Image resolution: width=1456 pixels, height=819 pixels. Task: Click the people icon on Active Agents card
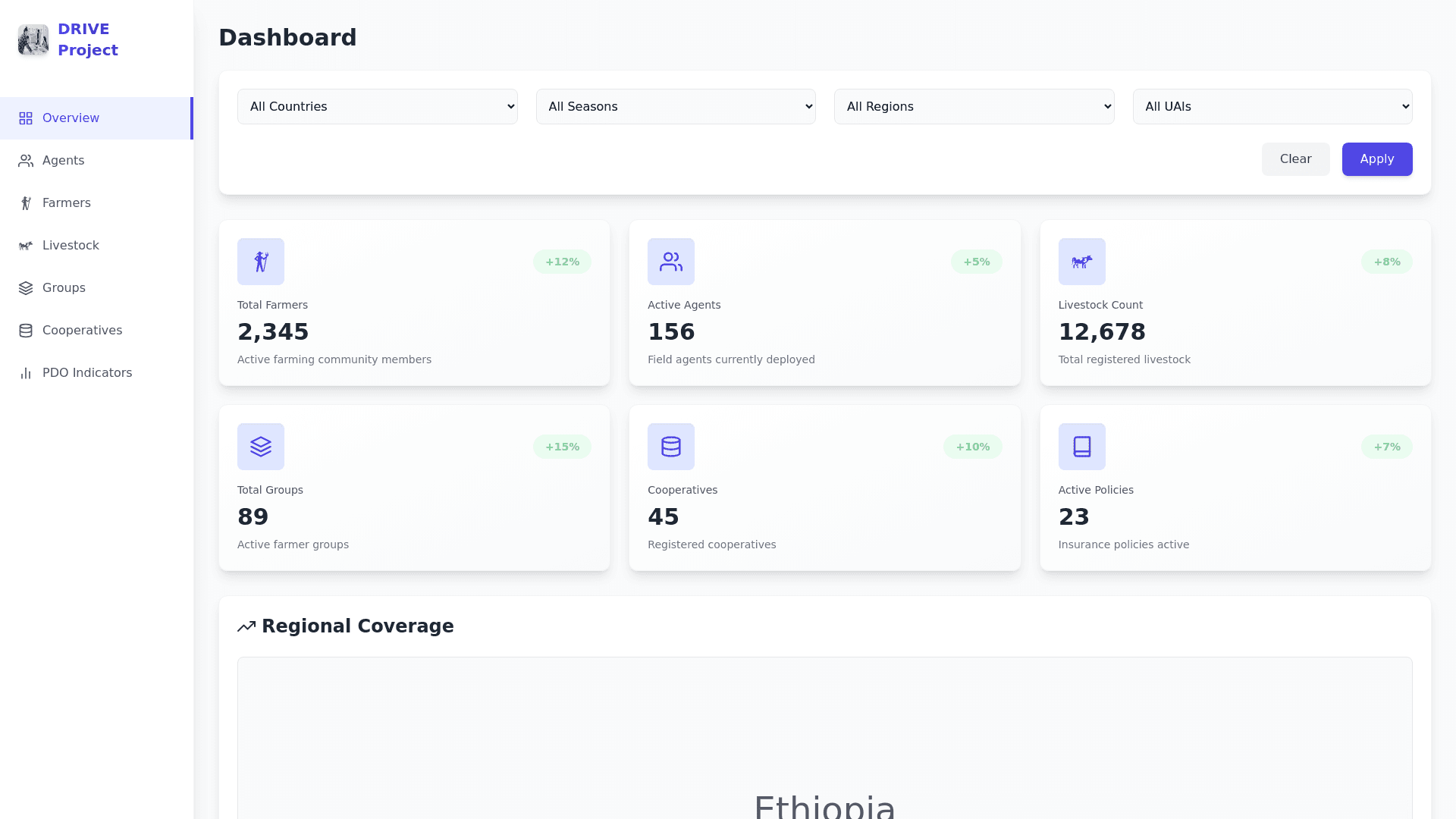click(671, 262)
